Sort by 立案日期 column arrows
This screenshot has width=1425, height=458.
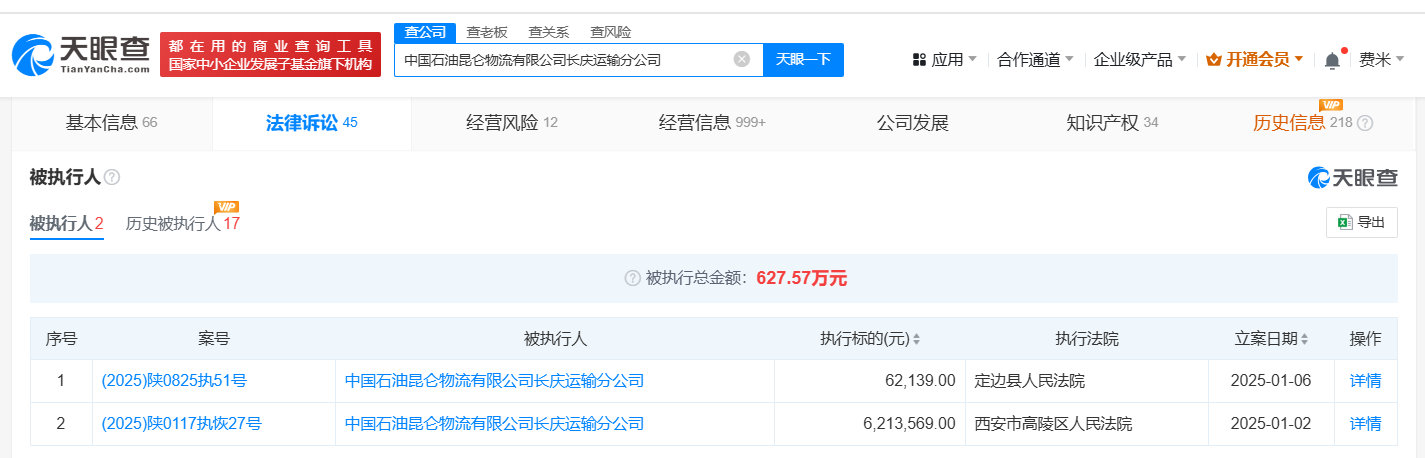pos(1304,339)
